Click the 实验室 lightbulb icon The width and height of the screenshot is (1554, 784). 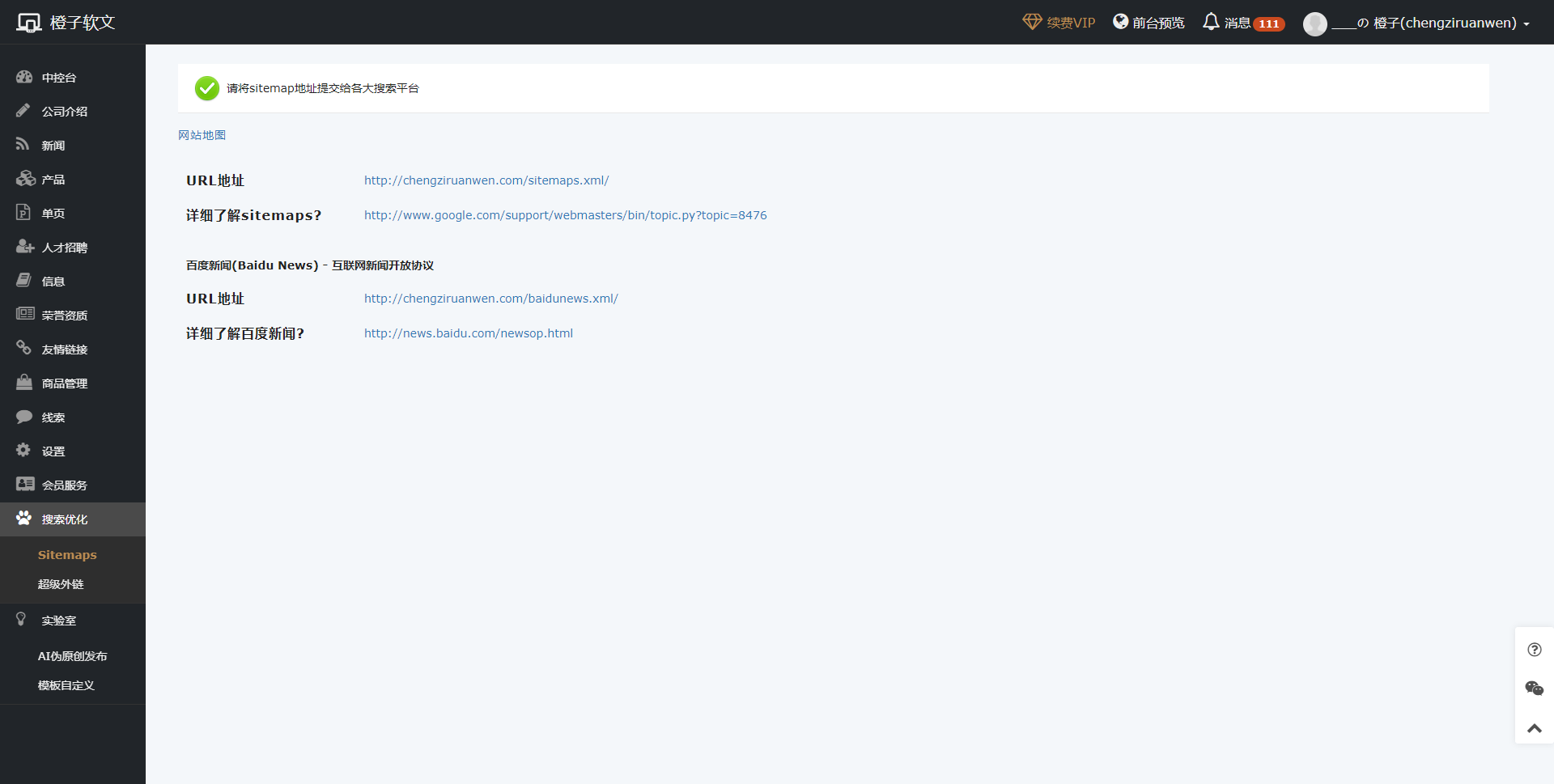pyautogui.click(x=22, y=619)
